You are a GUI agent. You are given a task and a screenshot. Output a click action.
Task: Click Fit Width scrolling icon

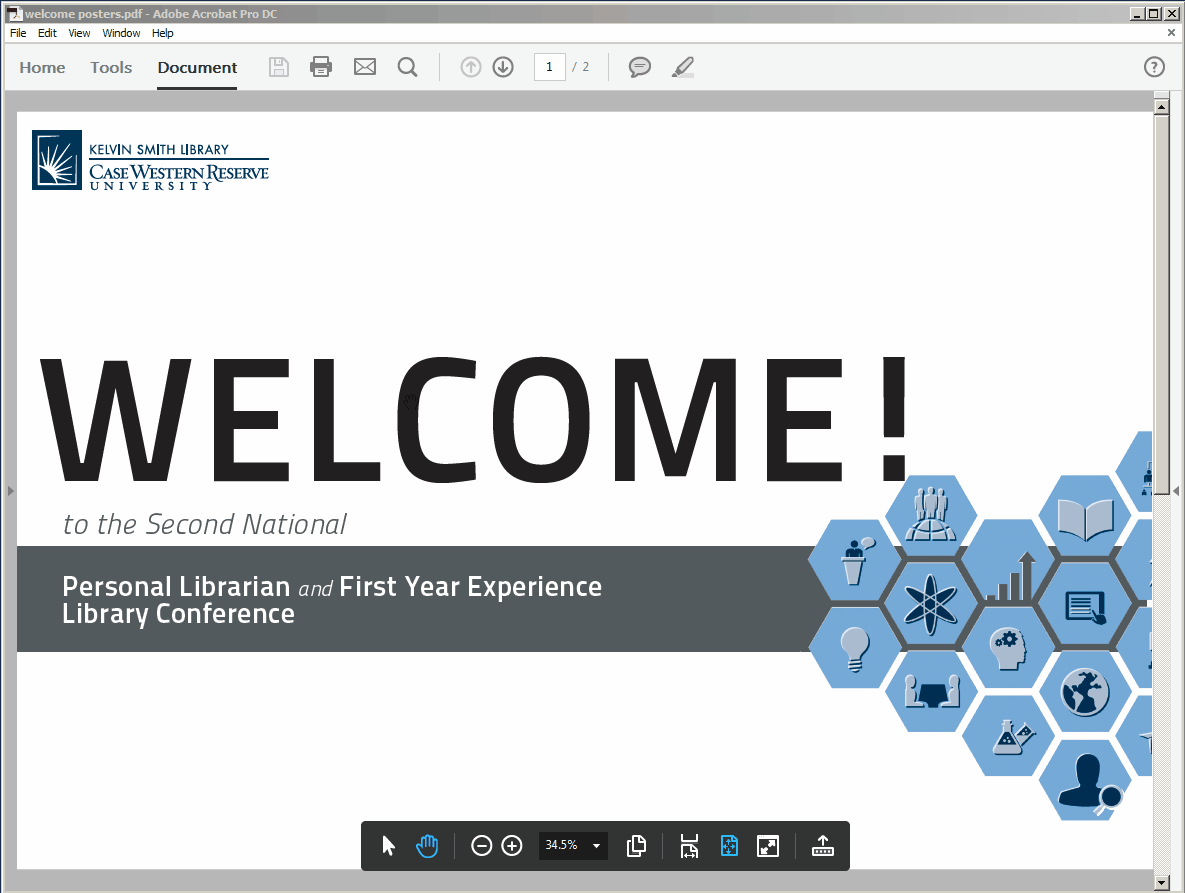point(689,845)
